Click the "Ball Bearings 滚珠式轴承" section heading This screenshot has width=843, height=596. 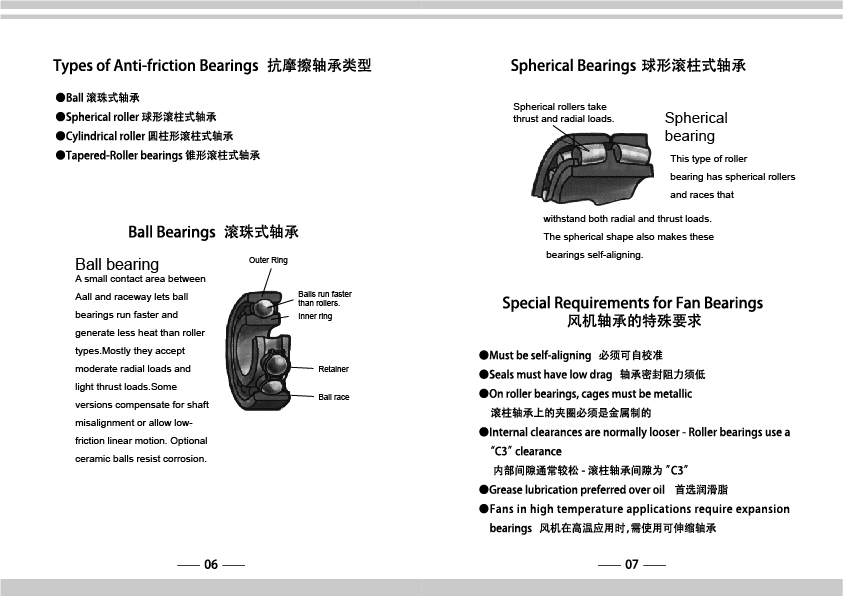[213, 232]
